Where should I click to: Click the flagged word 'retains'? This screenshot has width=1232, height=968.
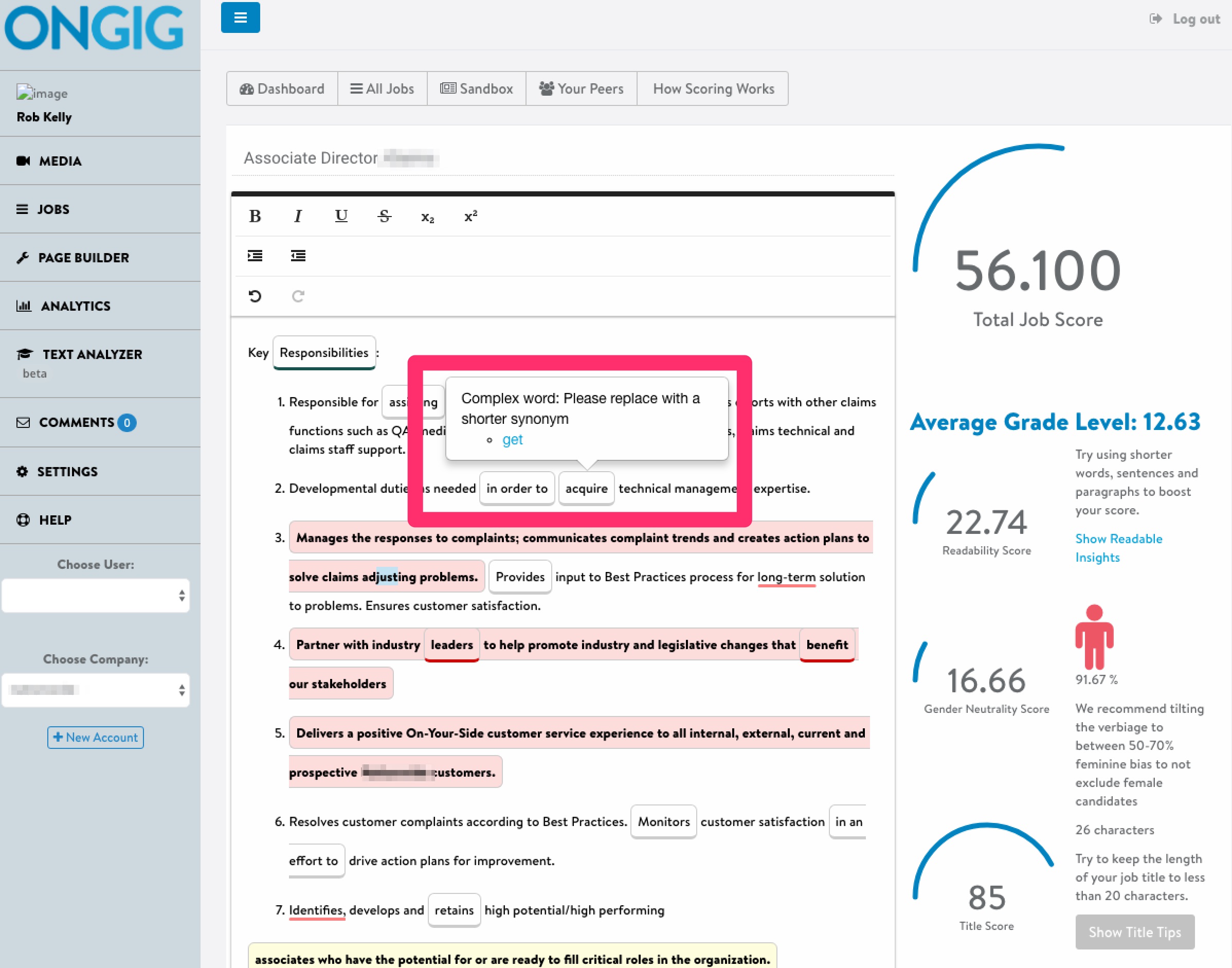[454, 910]
